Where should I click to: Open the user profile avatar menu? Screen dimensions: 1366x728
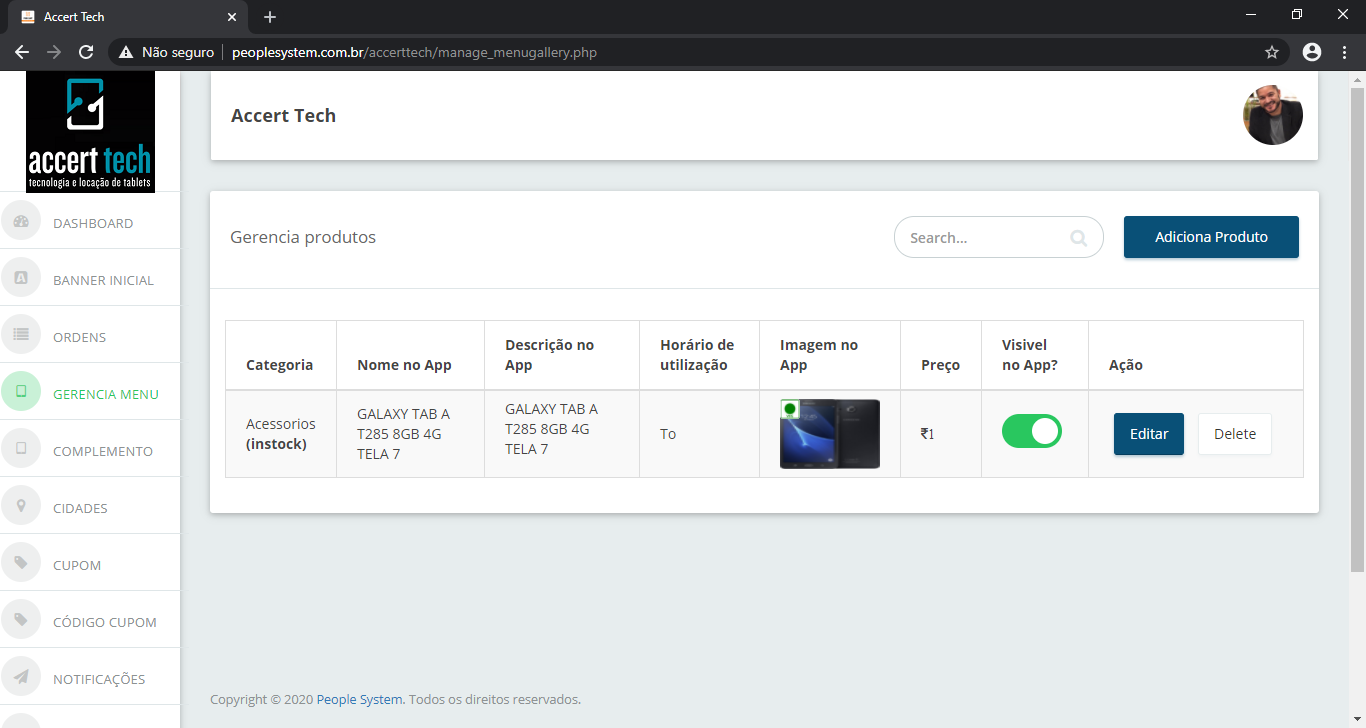pyautogui.click(x=1272, y=115)
